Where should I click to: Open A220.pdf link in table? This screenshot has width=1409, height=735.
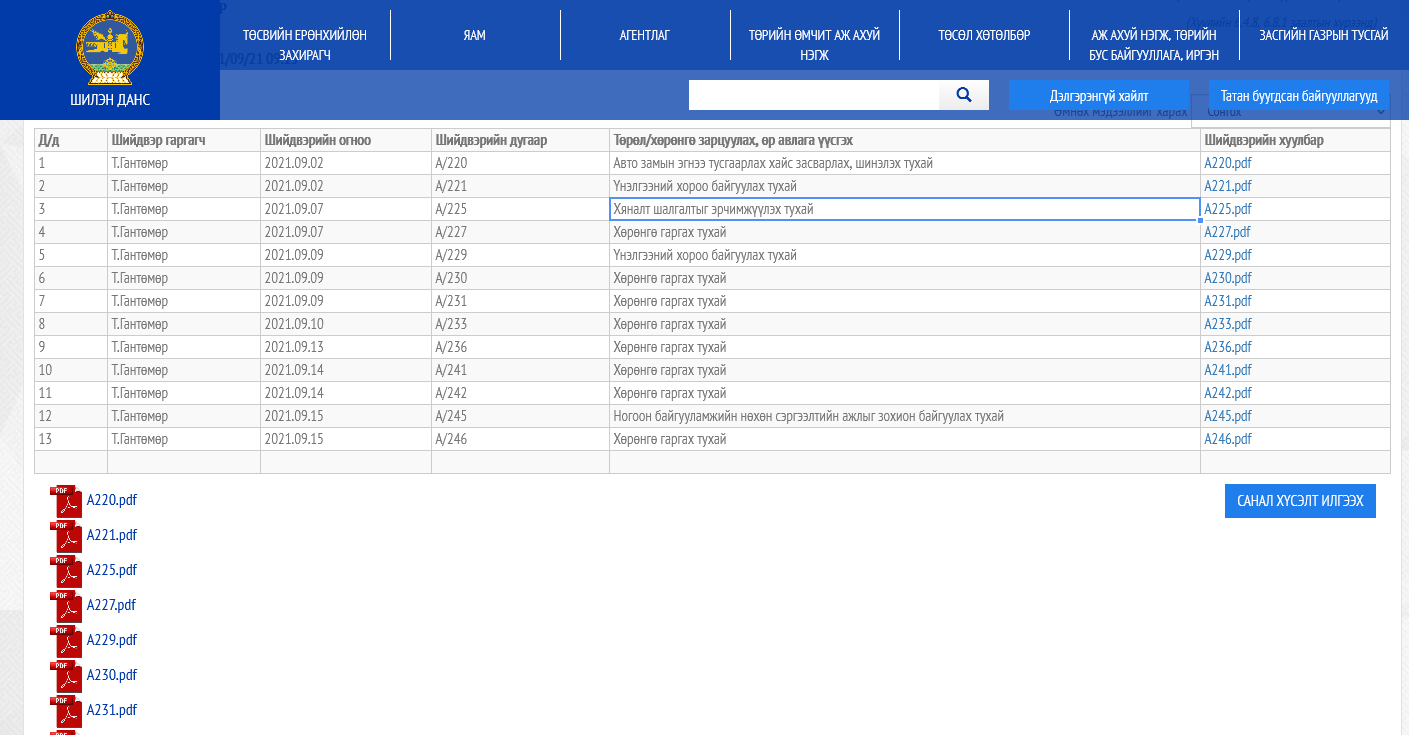click(x=1228, y=163)
